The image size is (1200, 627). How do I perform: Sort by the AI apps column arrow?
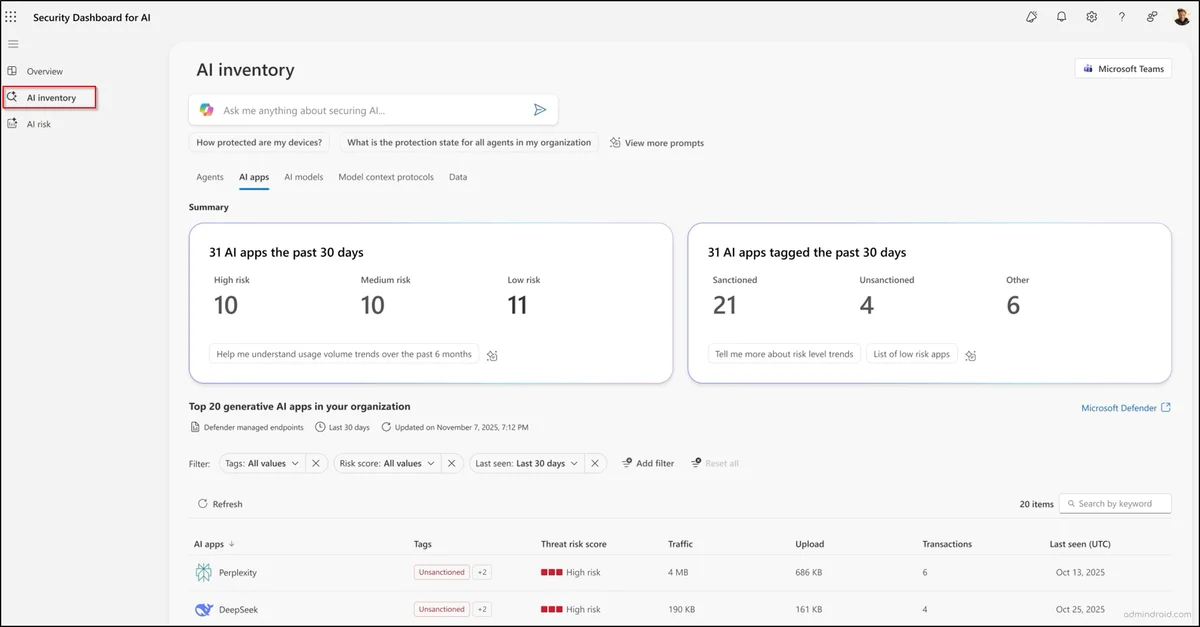tap(234, 544)
